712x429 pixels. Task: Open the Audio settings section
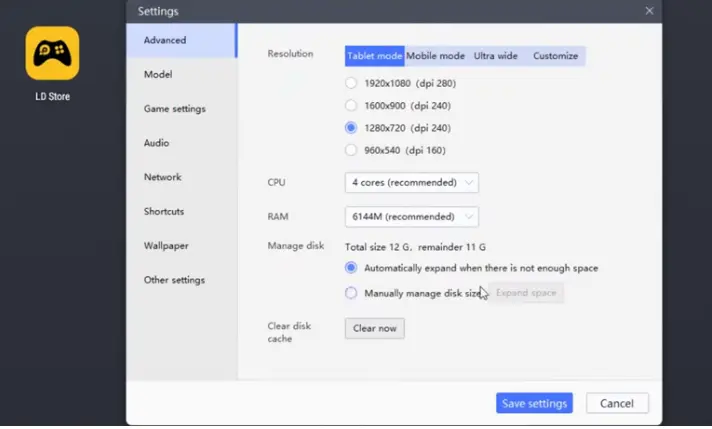(x=156, y=143)
